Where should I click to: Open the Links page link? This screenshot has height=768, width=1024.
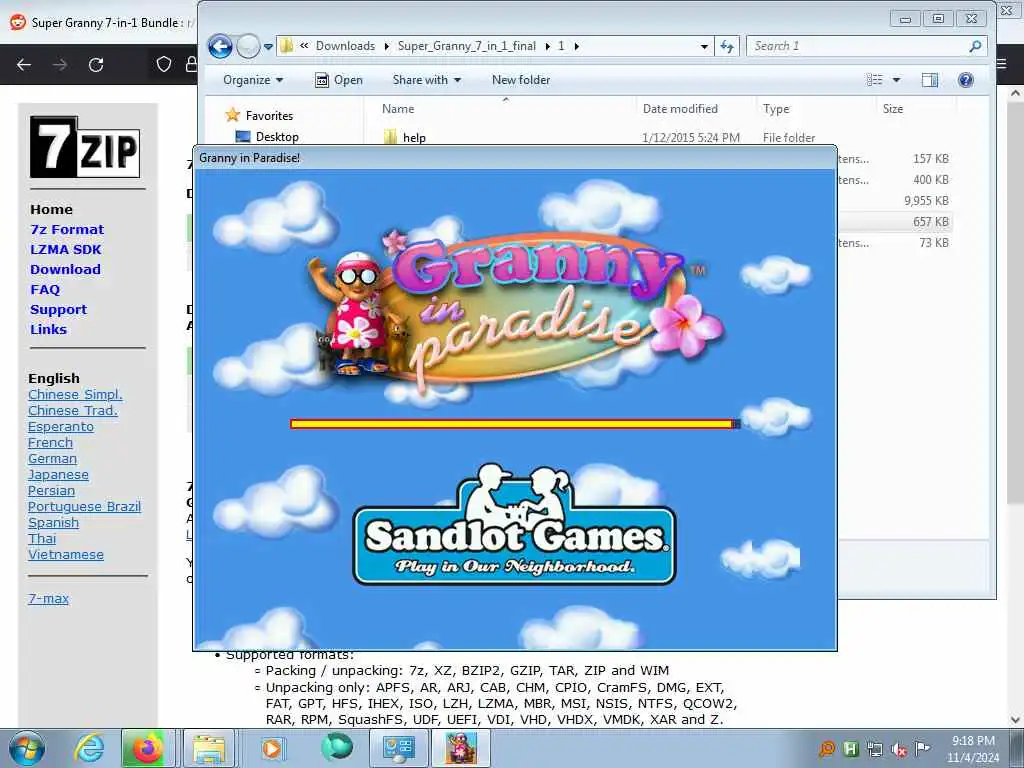[x=48, y=329]
